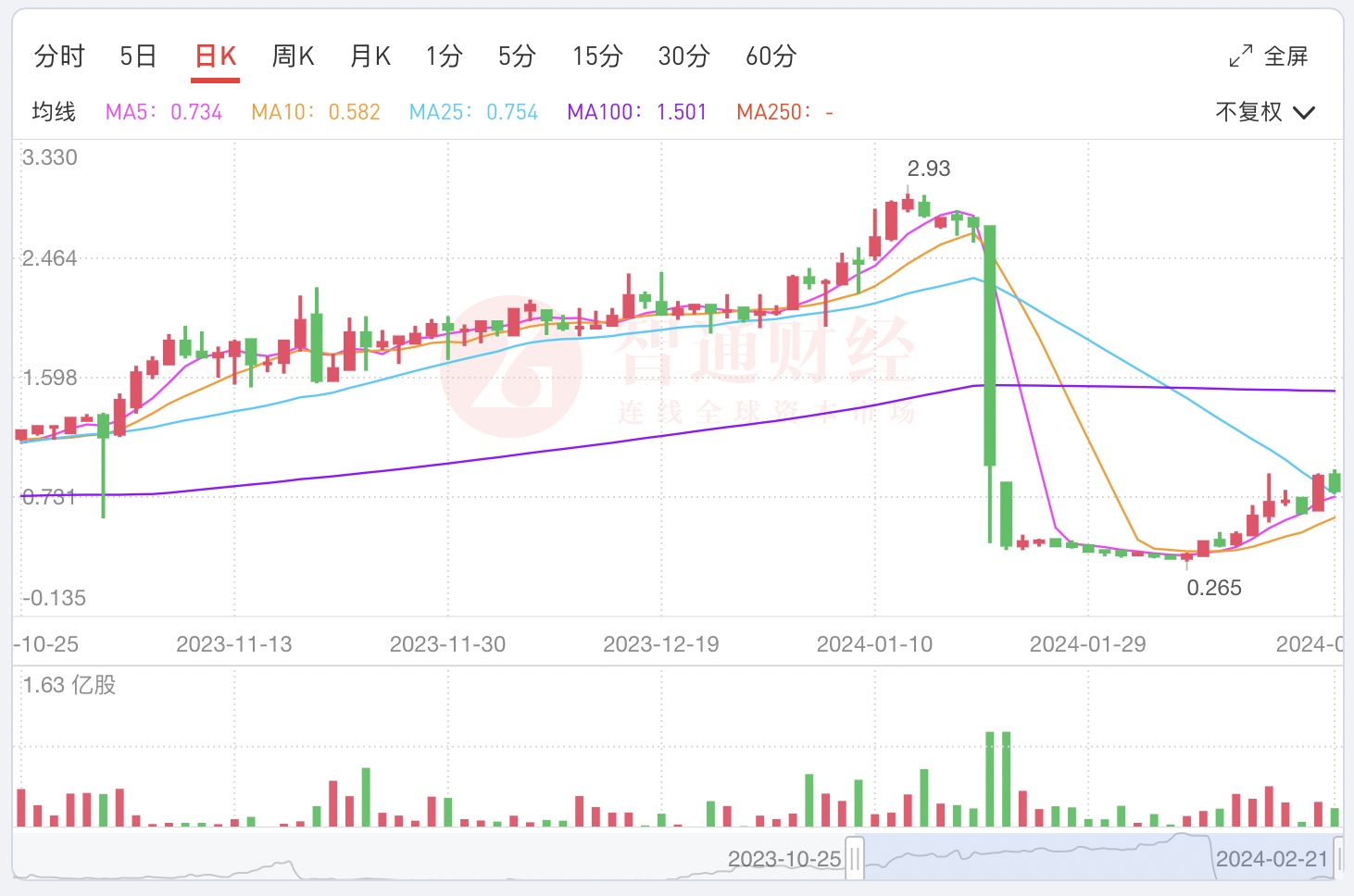
Task: Show the 1分 minute chart
Action: point(444,56)
